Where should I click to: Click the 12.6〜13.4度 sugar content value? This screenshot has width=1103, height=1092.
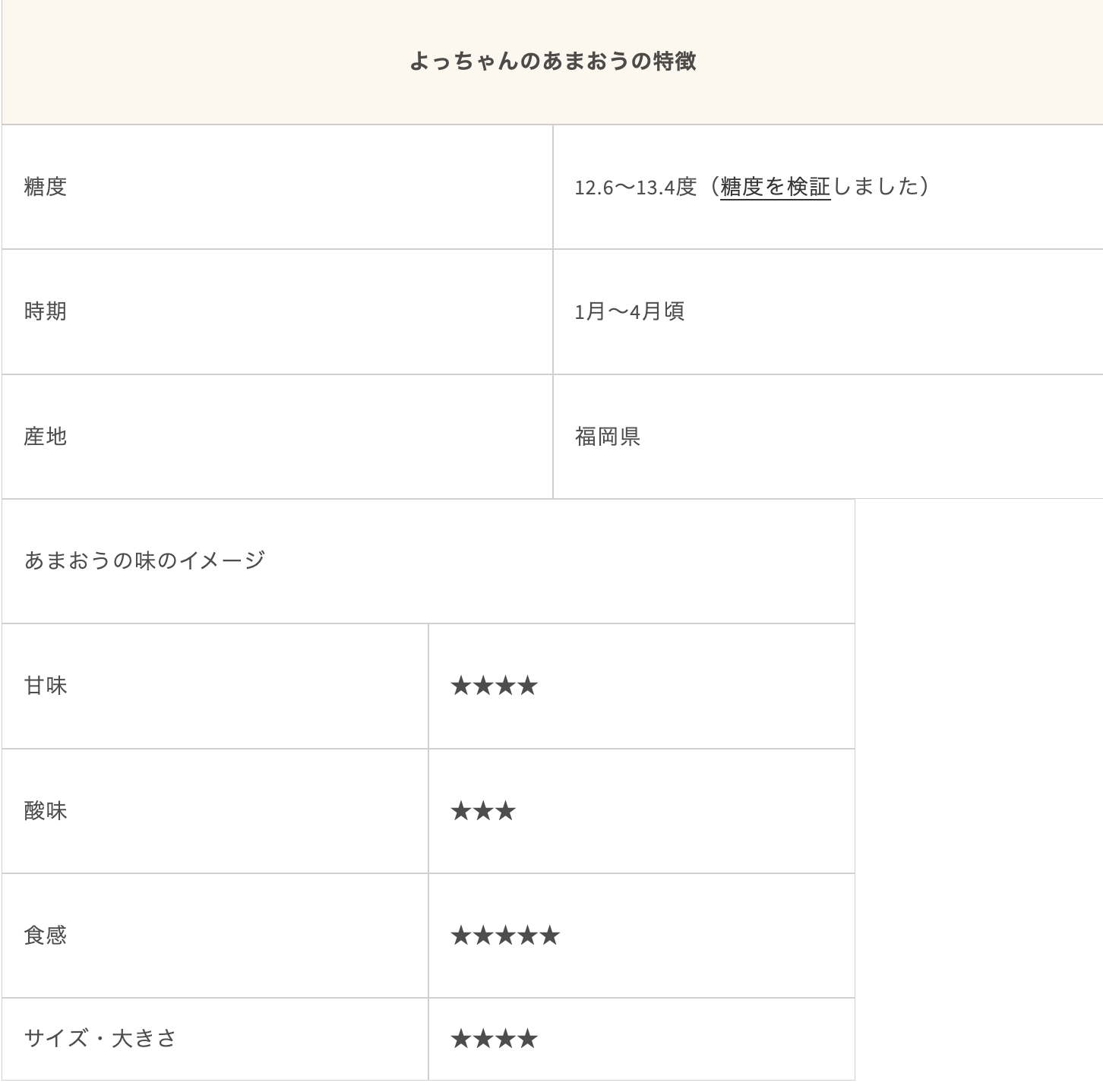635,187
